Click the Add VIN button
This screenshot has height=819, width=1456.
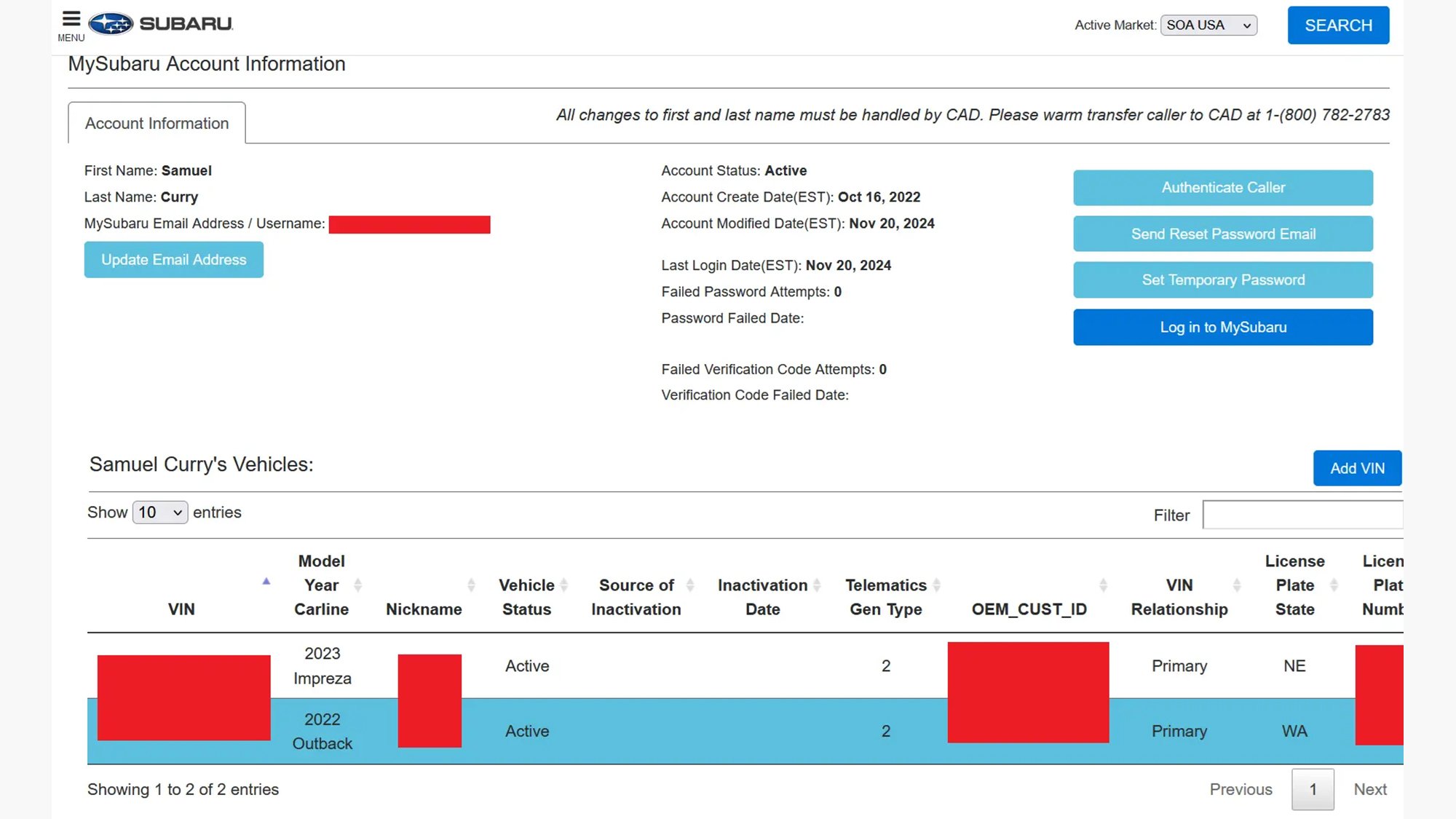pyautogui.click(x=1357, y=468)
